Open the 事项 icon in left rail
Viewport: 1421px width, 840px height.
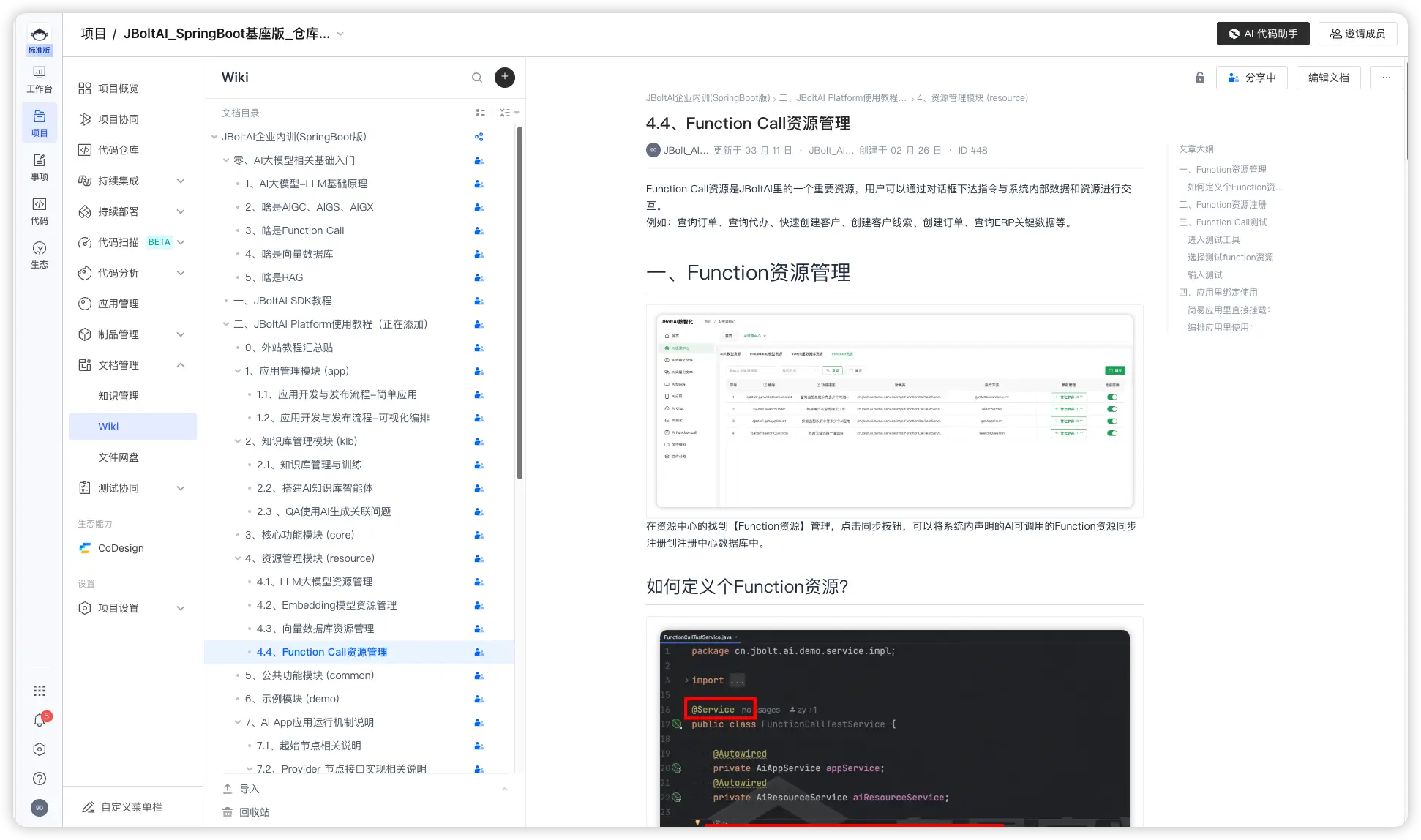click(40, 167)
